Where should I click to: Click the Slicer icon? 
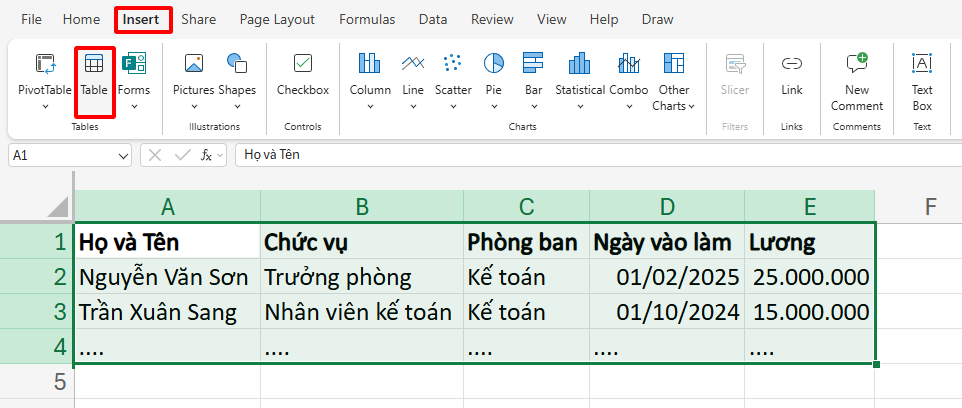pyautogui.click(x=735, y=64)
